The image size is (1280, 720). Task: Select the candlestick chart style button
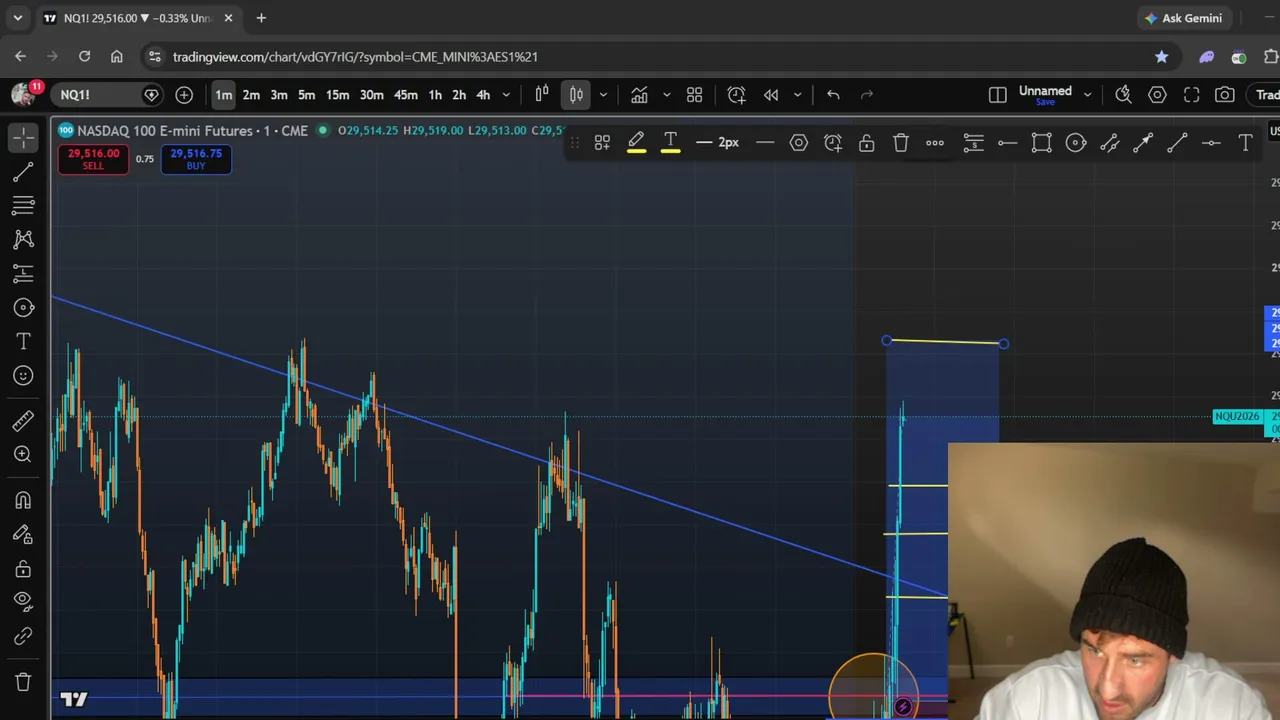[577, 95]
